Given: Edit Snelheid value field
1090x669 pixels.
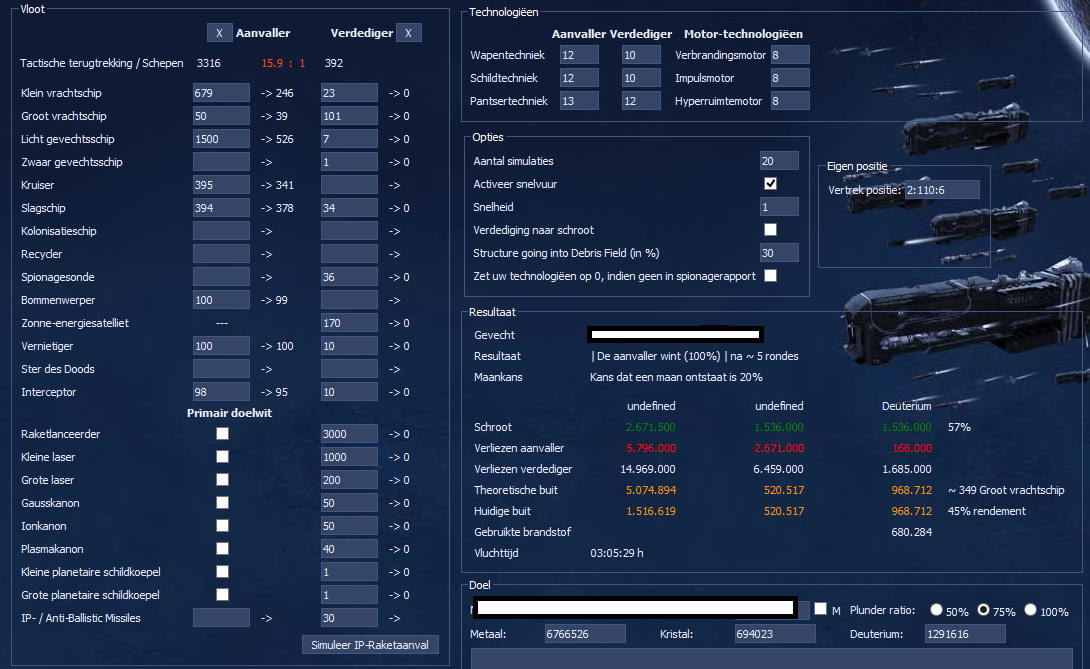Looking at the screenshot, I should pos(779,207).
